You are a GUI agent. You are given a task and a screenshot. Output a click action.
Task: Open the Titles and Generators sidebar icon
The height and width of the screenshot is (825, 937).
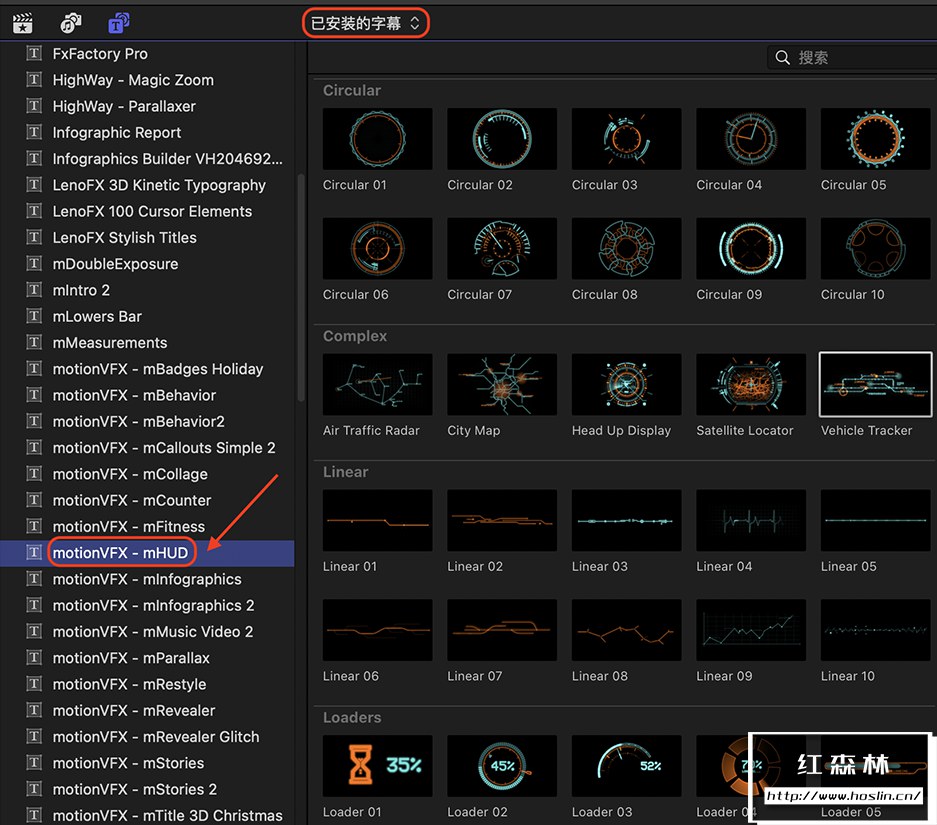pyautogui.click(x=119, y=23)
